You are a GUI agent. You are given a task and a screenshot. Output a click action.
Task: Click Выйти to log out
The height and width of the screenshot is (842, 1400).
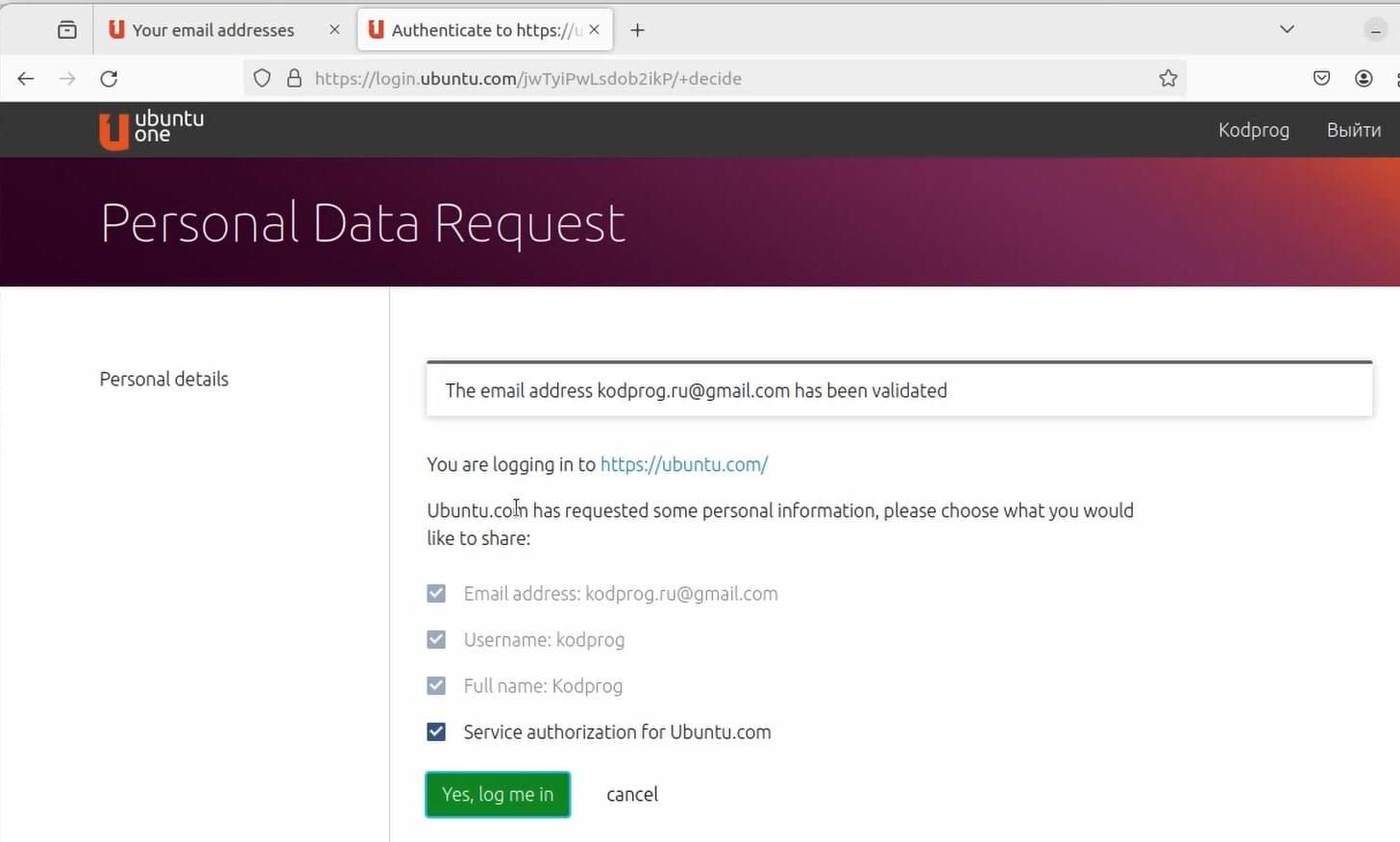pyautogui.click(x=1353, y=130)
